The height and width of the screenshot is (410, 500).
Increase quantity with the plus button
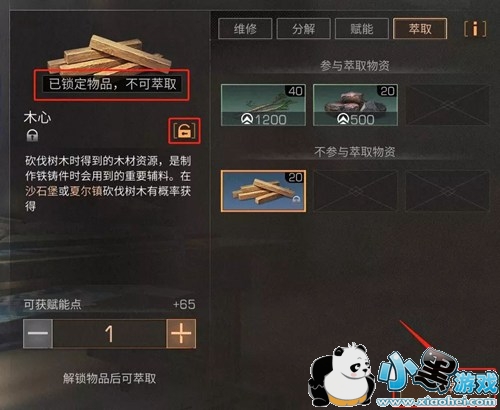(181, 334)
